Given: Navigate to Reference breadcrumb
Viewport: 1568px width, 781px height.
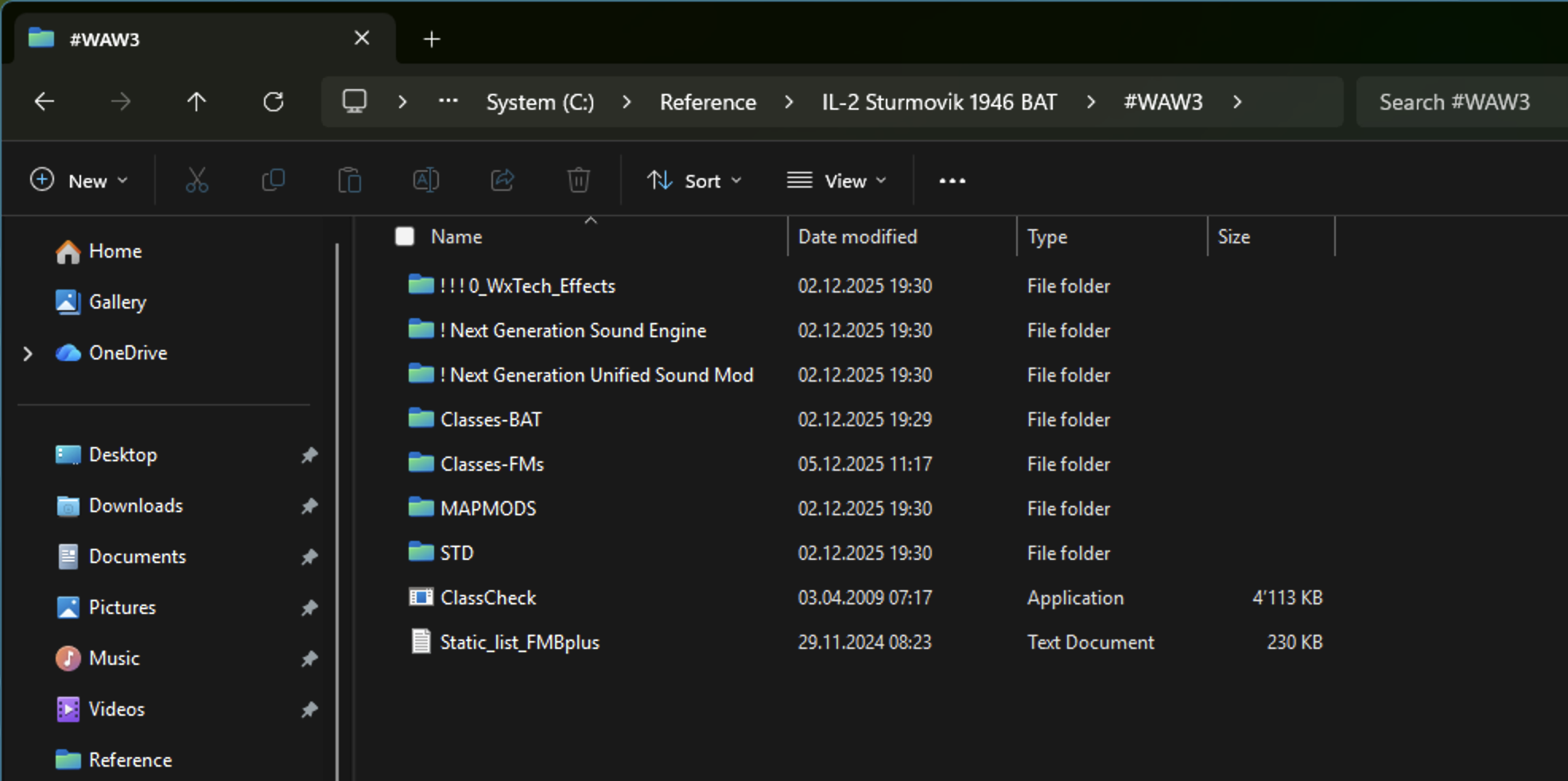Looking at the screenshot, I should point(708,102).
